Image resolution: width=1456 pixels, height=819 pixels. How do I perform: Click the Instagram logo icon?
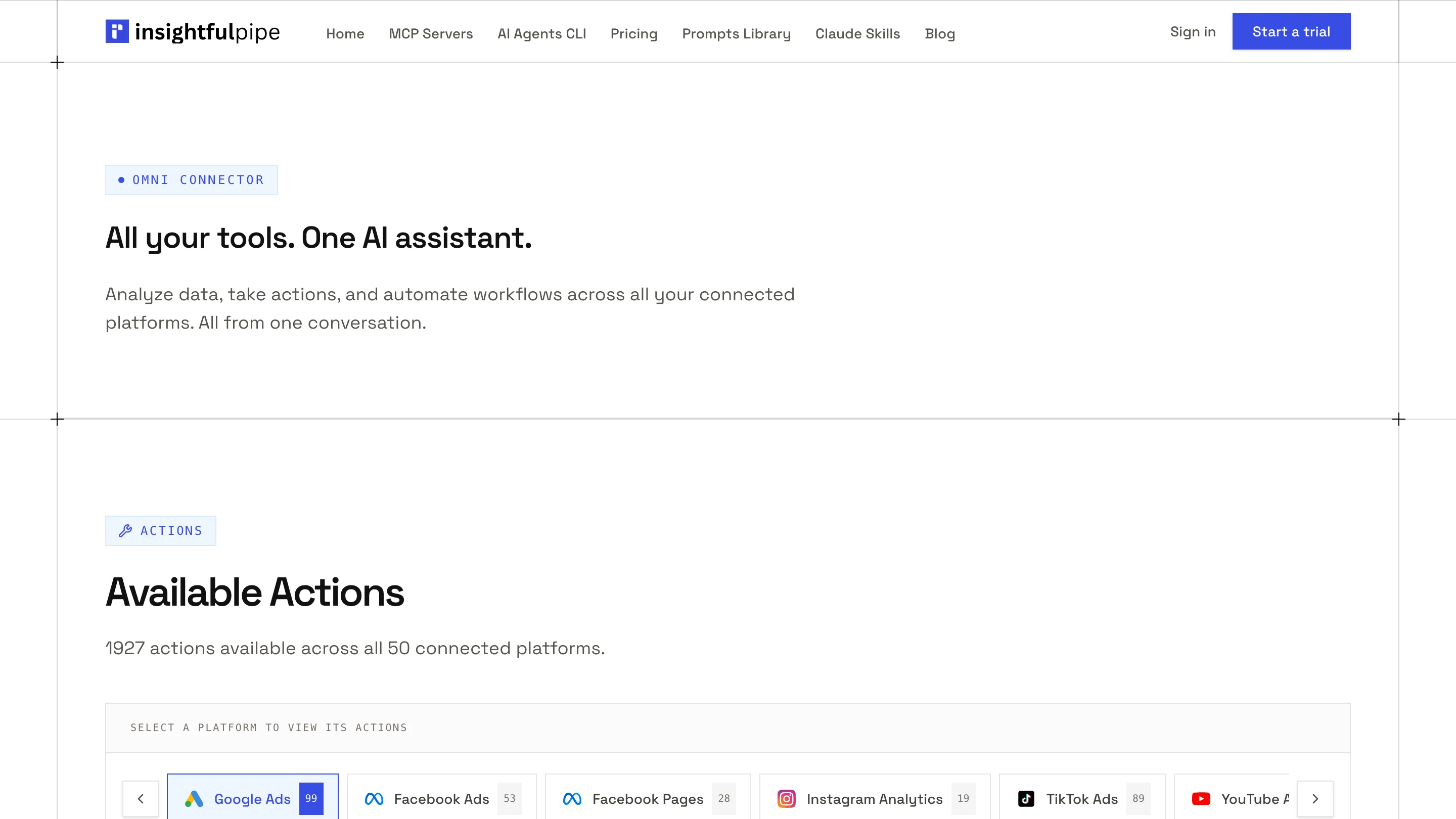point(786,799)
